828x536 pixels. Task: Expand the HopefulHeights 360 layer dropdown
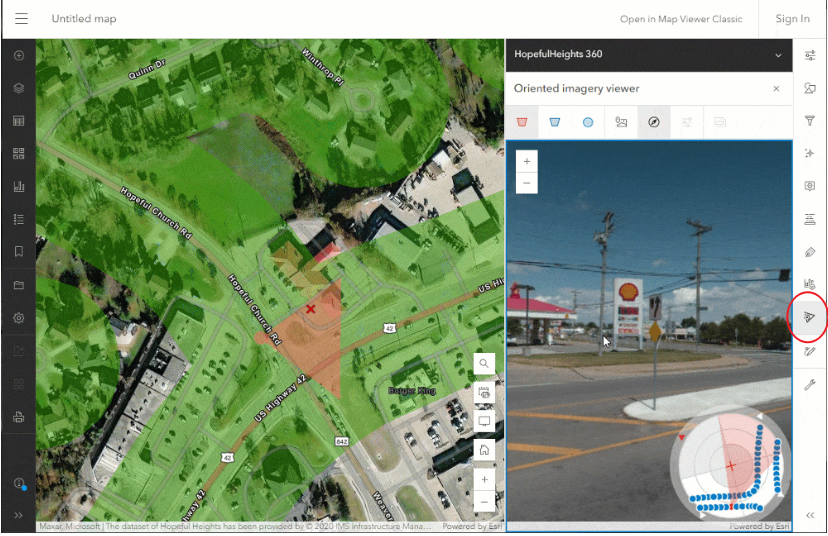coord(778,55)
